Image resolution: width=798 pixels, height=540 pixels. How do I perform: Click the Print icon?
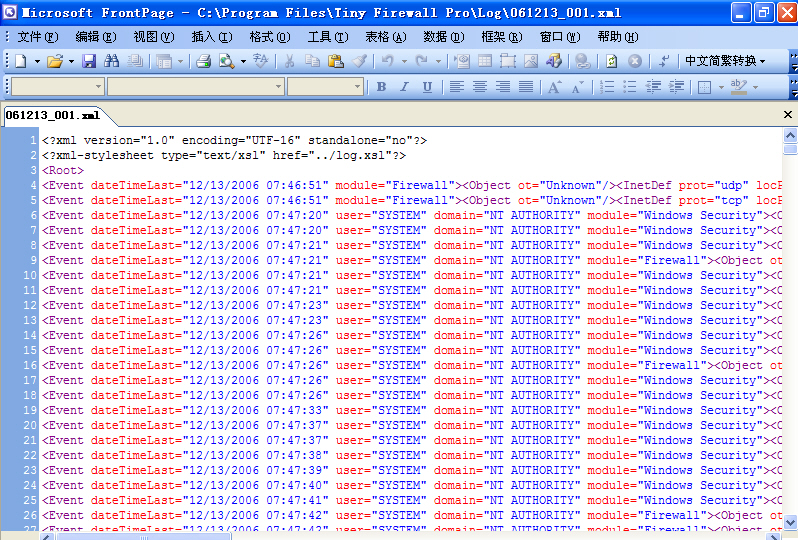pos(204,62)
